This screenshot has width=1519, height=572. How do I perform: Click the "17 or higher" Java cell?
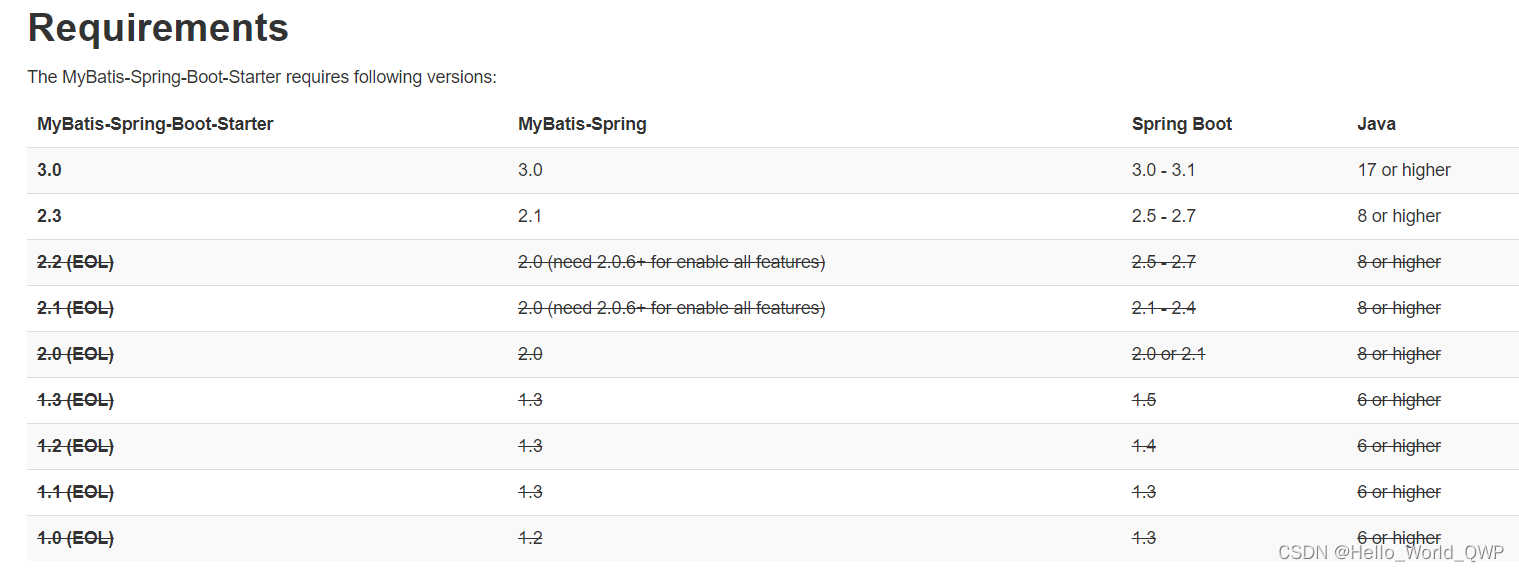[x=1404, y=170]
